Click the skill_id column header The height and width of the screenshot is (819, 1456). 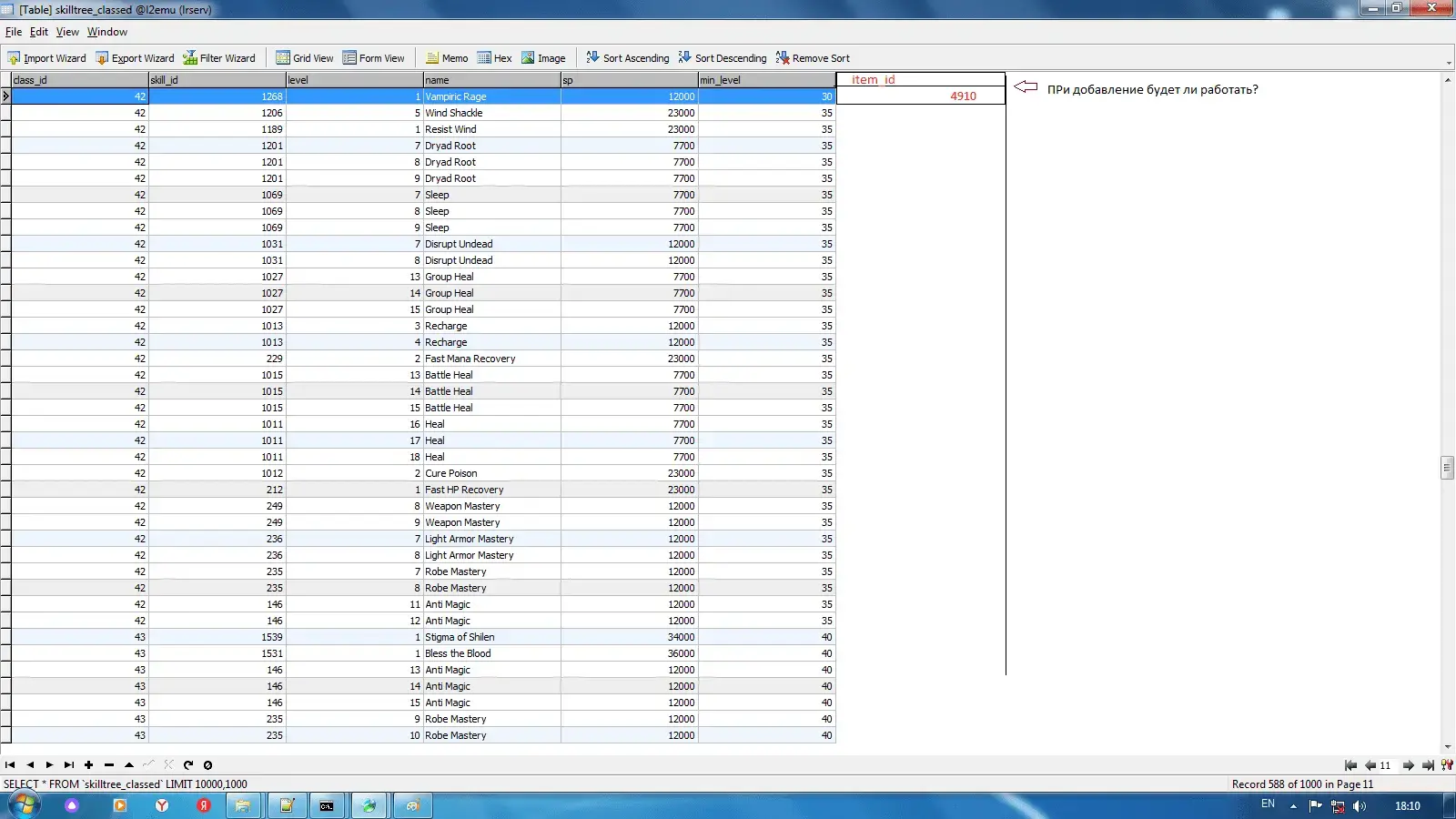pyautogui.click(x=217, y=80)
